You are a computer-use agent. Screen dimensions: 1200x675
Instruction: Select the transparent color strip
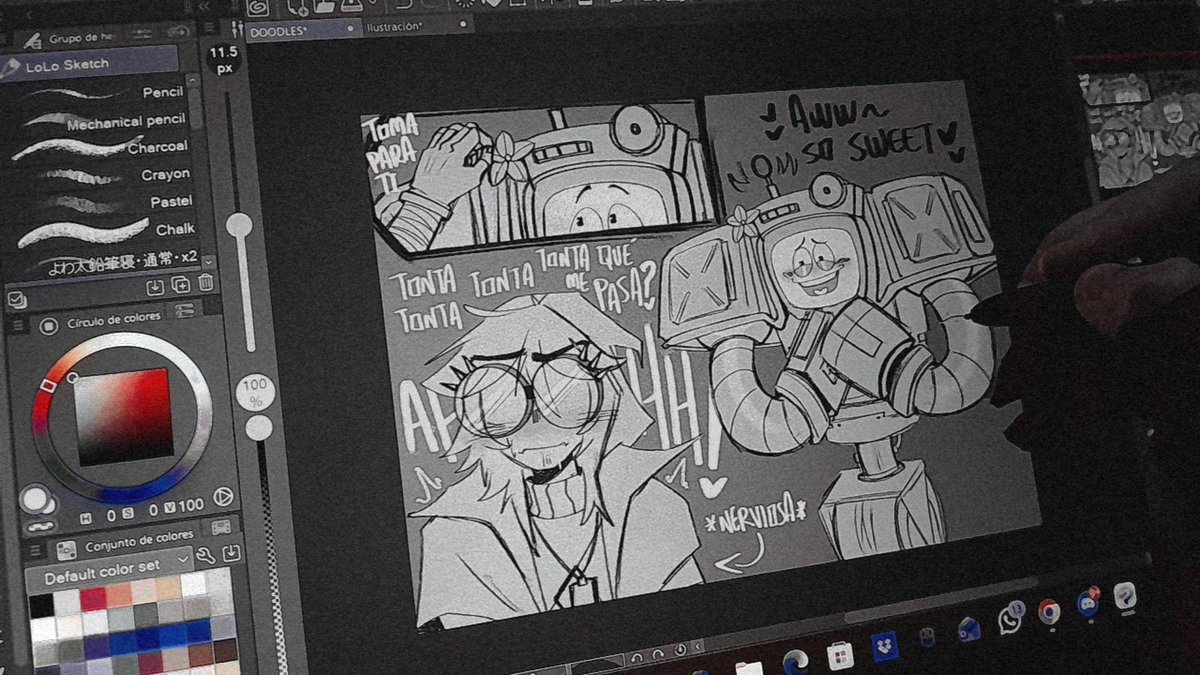pyautogui.click(x=40, y=526)
